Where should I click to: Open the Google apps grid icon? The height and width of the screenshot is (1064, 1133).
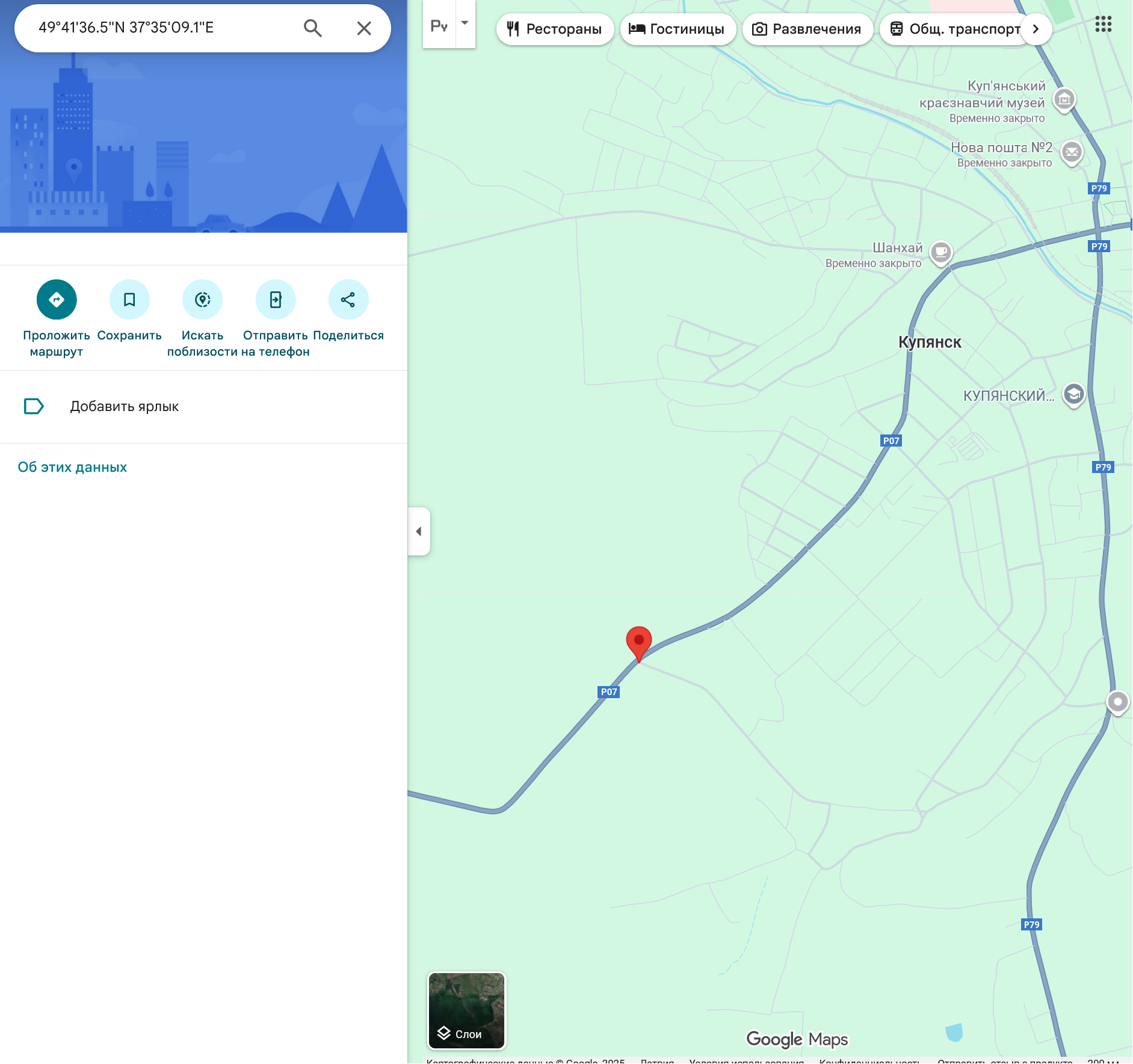click(x=1103, y=25)
